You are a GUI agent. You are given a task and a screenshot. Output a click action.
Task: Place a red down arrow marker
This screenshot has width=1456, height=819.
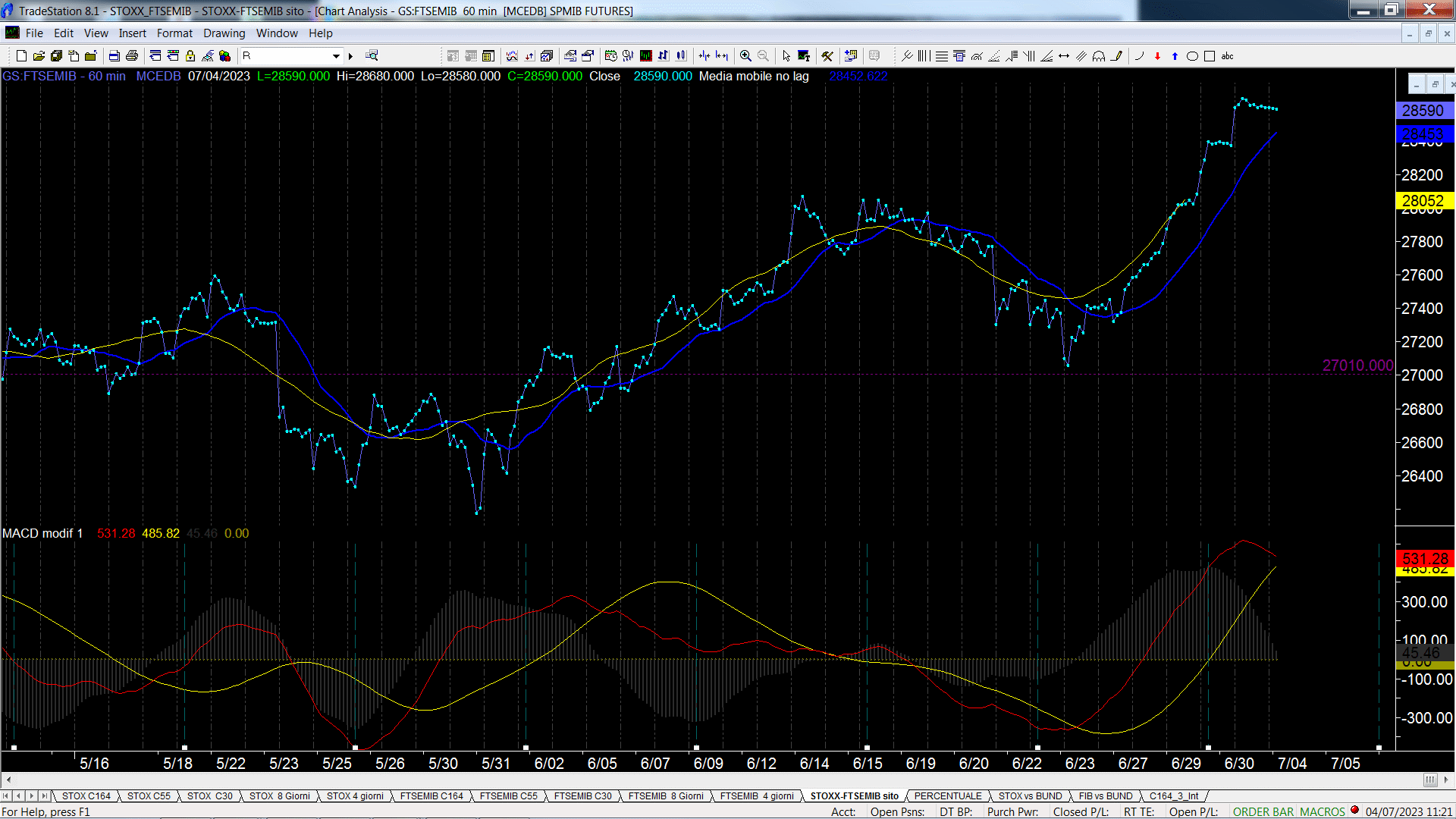pyautogui.click(x=1157, y=56)
